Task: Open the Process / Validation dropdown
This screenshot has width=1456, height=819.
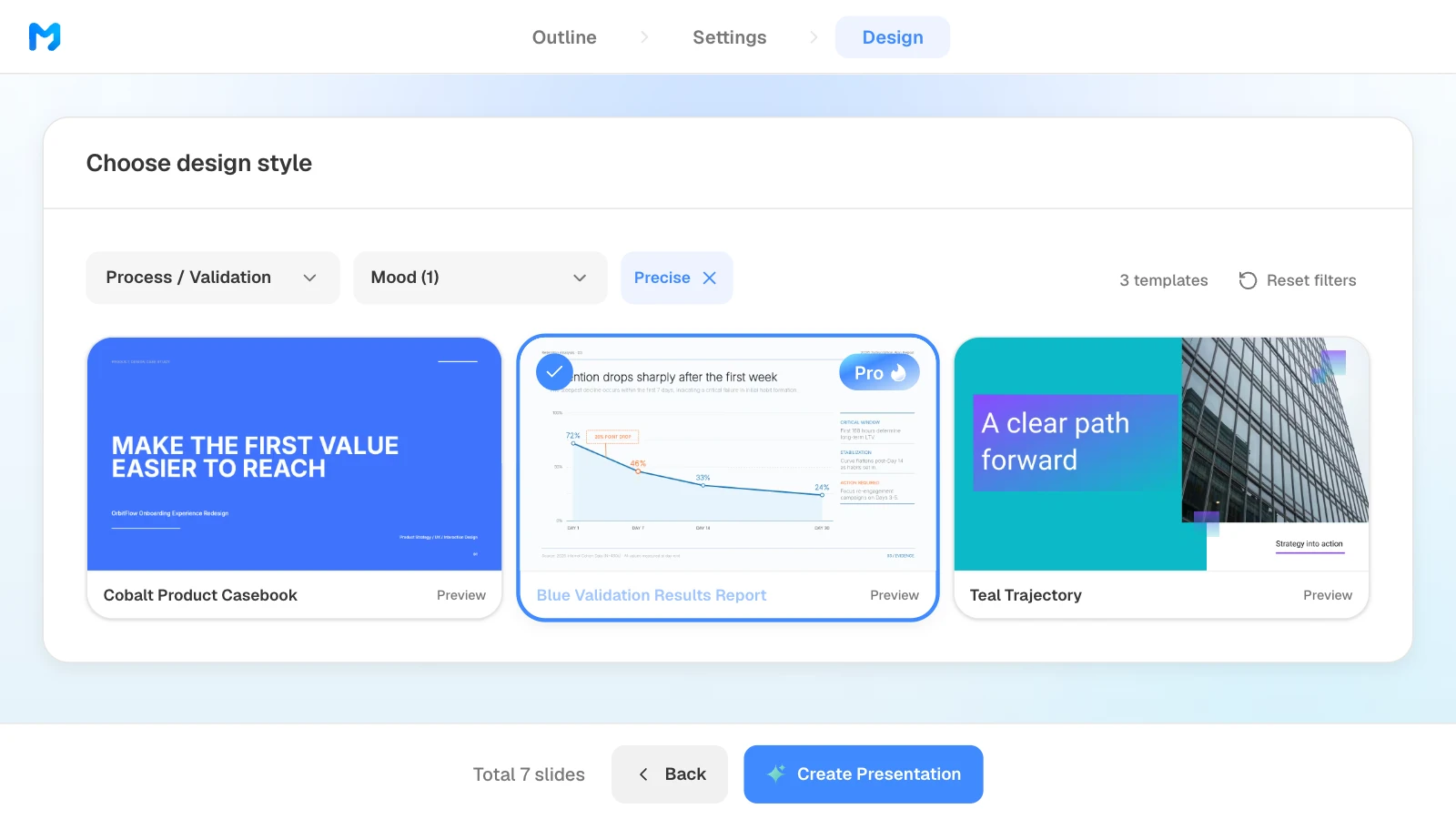Action: pos(213,278)
